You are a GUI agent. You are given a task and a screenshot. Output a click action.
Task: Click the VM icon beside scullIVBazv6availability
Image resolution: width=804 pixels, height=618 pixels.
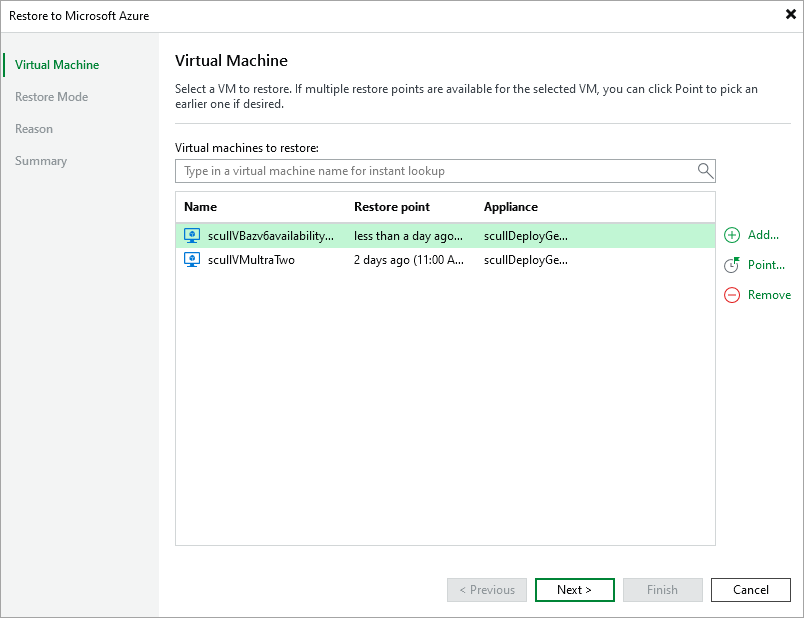pyautogui.click(x=192, y=235)
